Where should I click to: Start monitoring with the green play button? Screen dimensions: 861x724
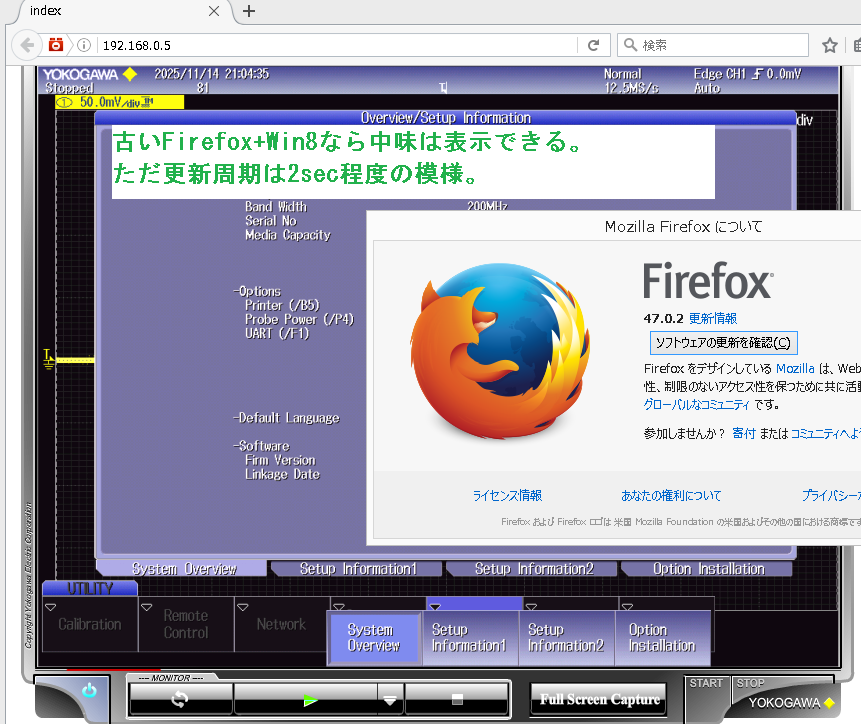310,699
